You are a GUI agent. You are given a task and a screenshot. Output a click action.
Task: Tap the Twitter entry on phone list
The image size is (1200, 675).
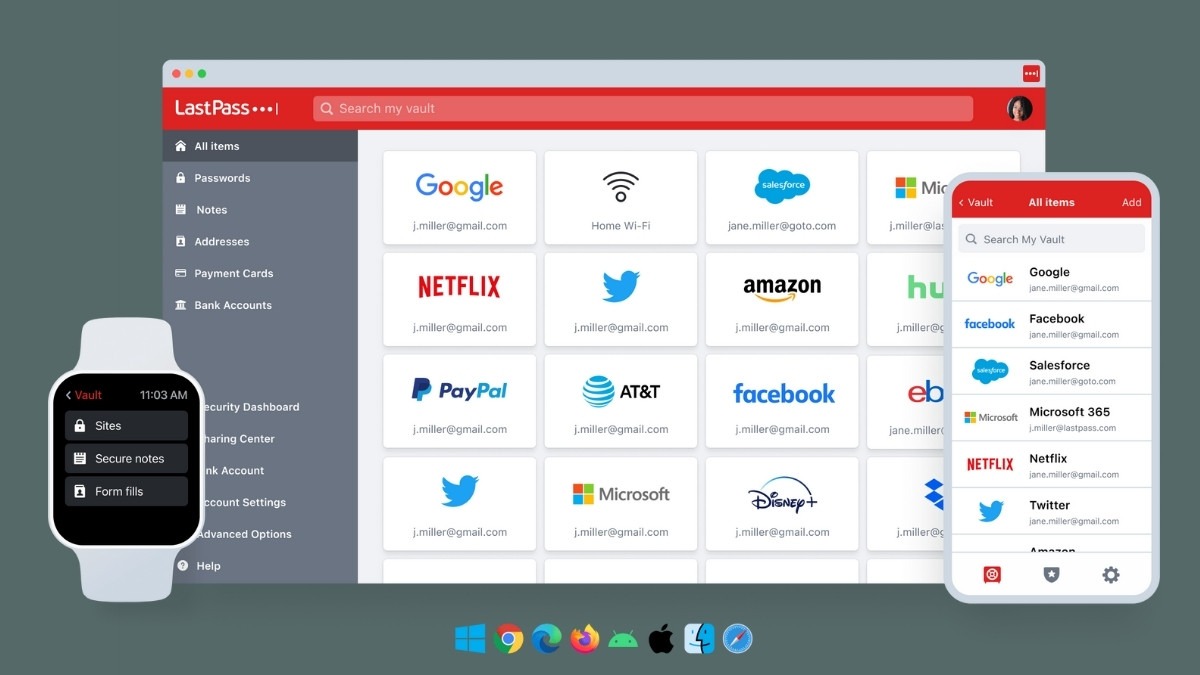coord(1051,512)
